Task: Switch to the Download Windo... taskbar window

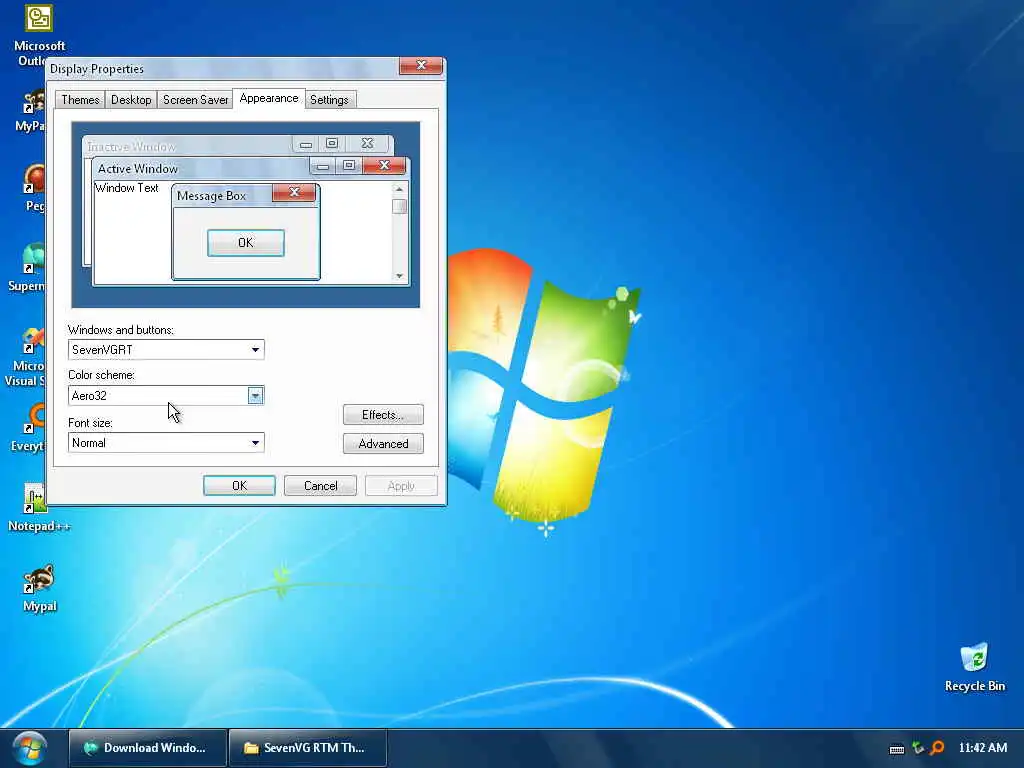Action: point(148,748)
